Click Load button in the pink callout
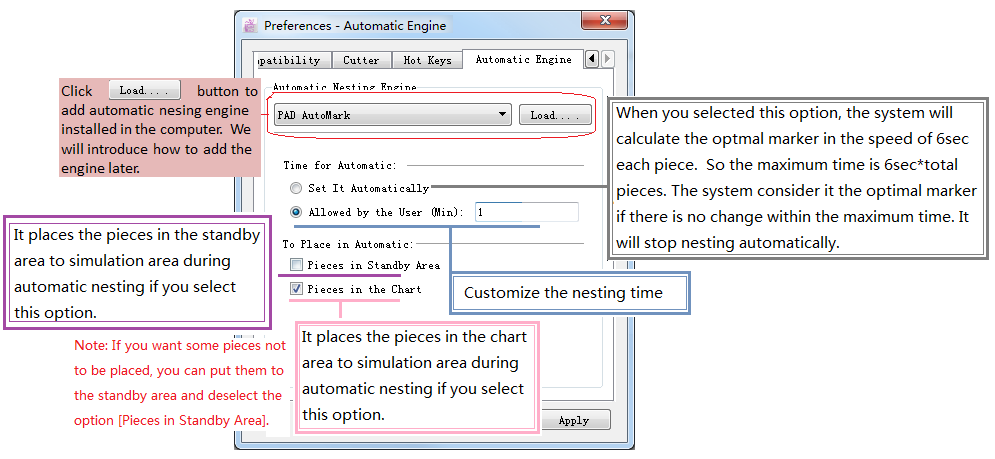Viewport: 995px width, 459px height. pyautogui.click(x=144, y=91)
